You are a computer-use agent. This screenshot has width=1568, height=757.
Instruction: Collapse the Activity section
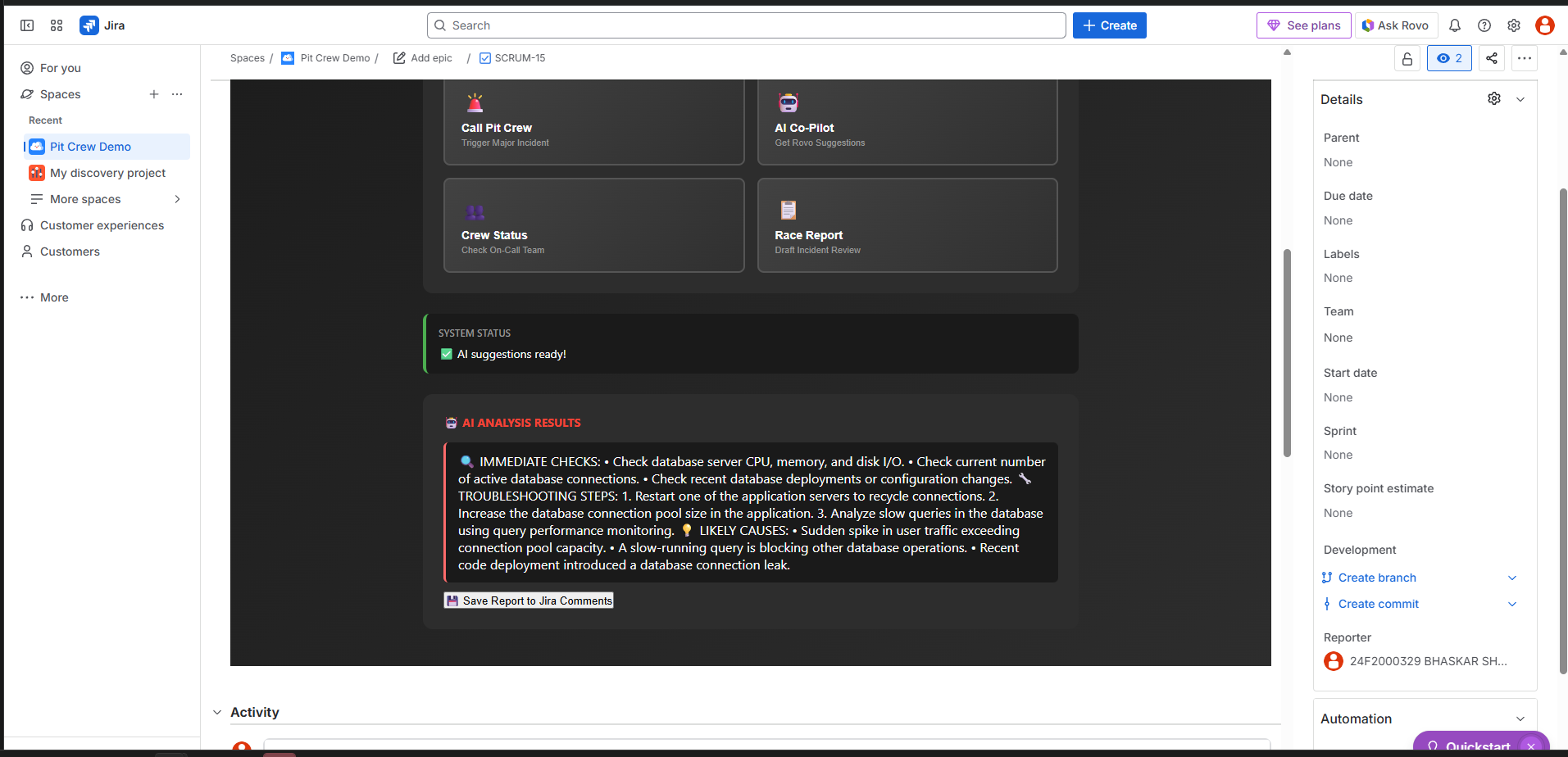click(x=217, y=713)
